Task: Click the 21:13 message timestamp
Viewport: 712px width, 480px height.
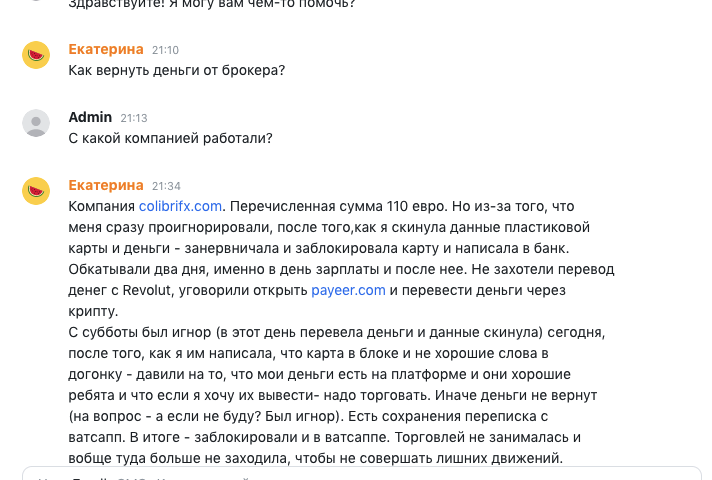Action: [x=134, y=118]
